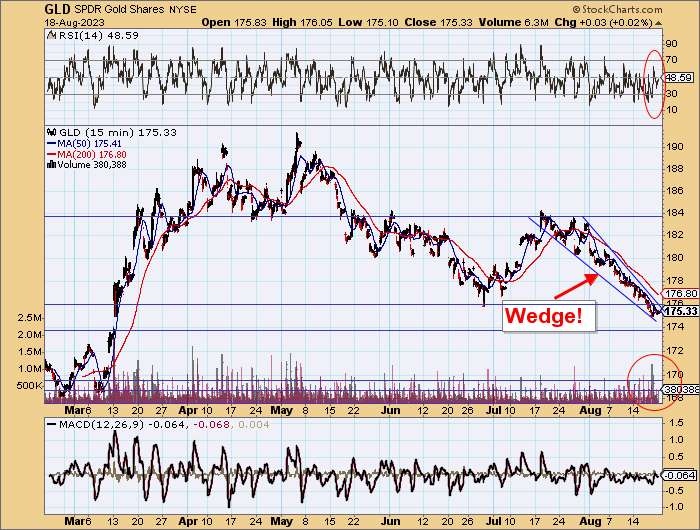The image size is (700, 530).
Task: Click the 2.5M volume axis label
Action: tap(30, 318)
